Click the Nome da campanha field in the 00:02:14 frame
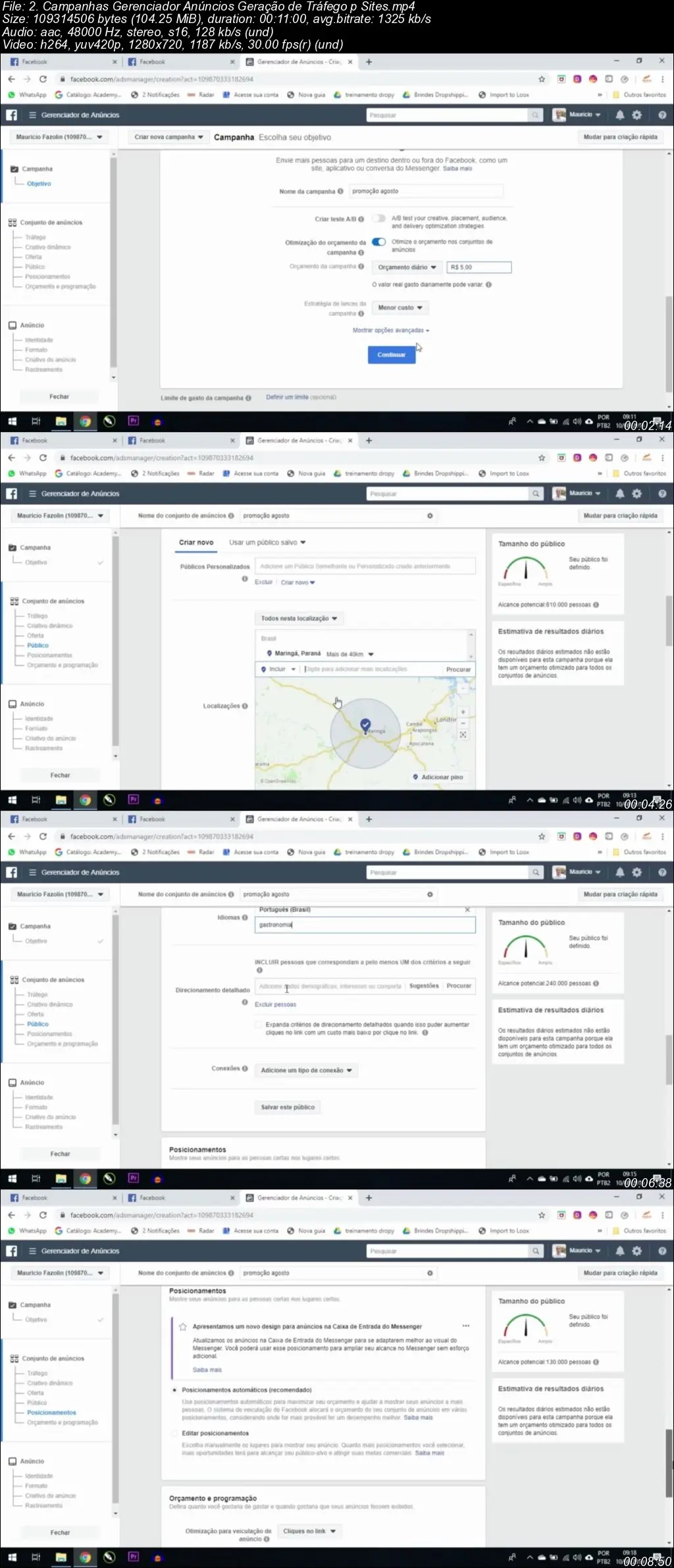 425,191
